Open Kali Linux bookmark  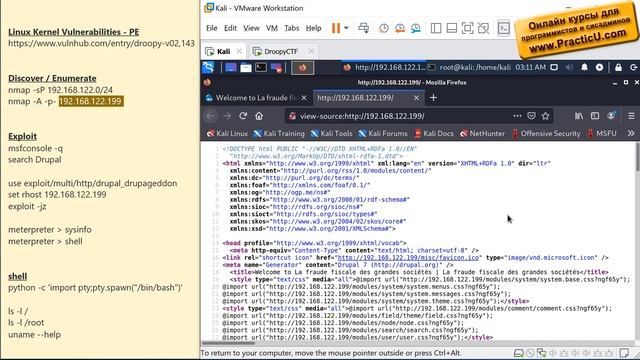pos(227,133)
